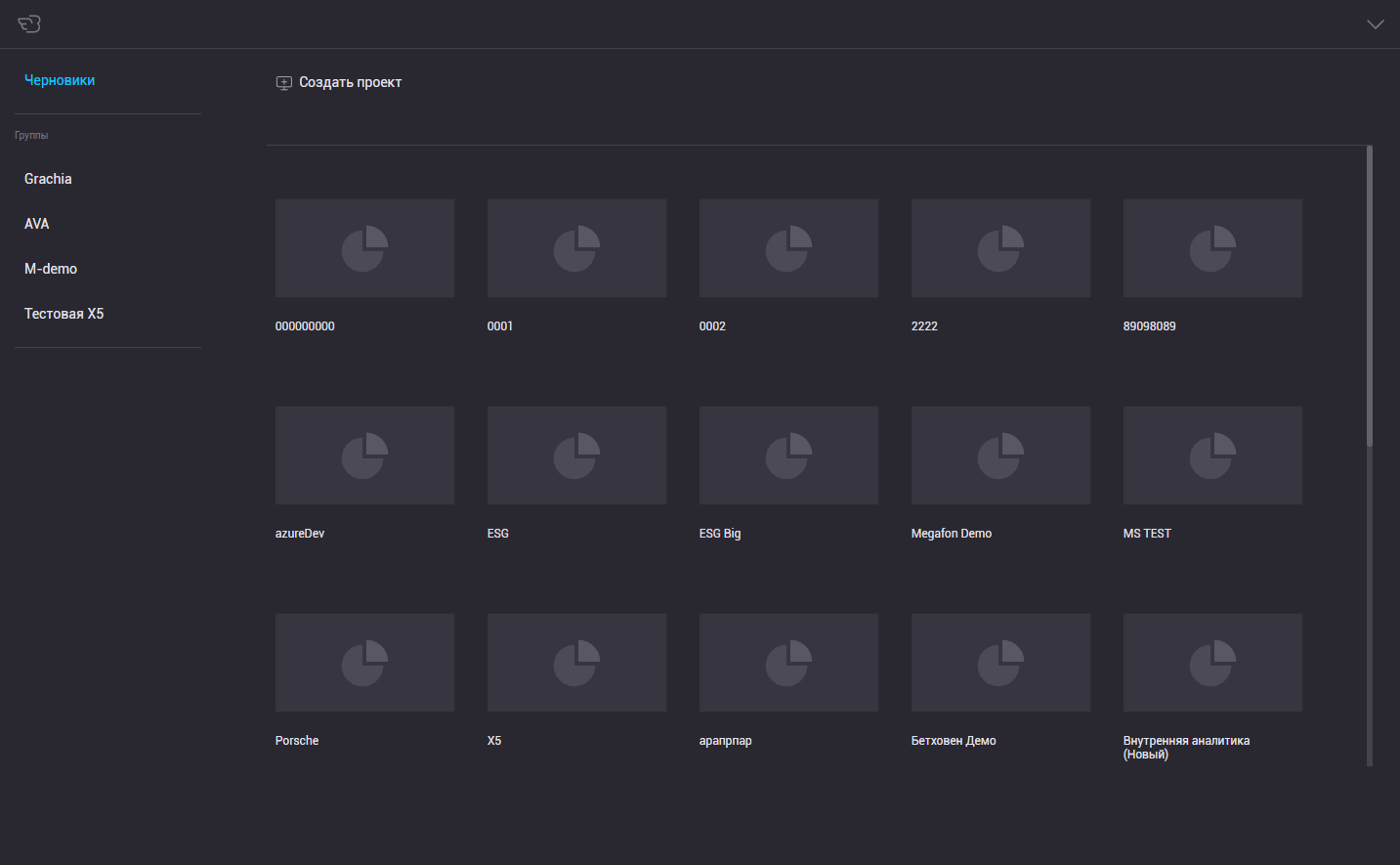The image size is (1400, 865).
Task: Click the ESG Big project name
Action: click(x=720, y=534)
